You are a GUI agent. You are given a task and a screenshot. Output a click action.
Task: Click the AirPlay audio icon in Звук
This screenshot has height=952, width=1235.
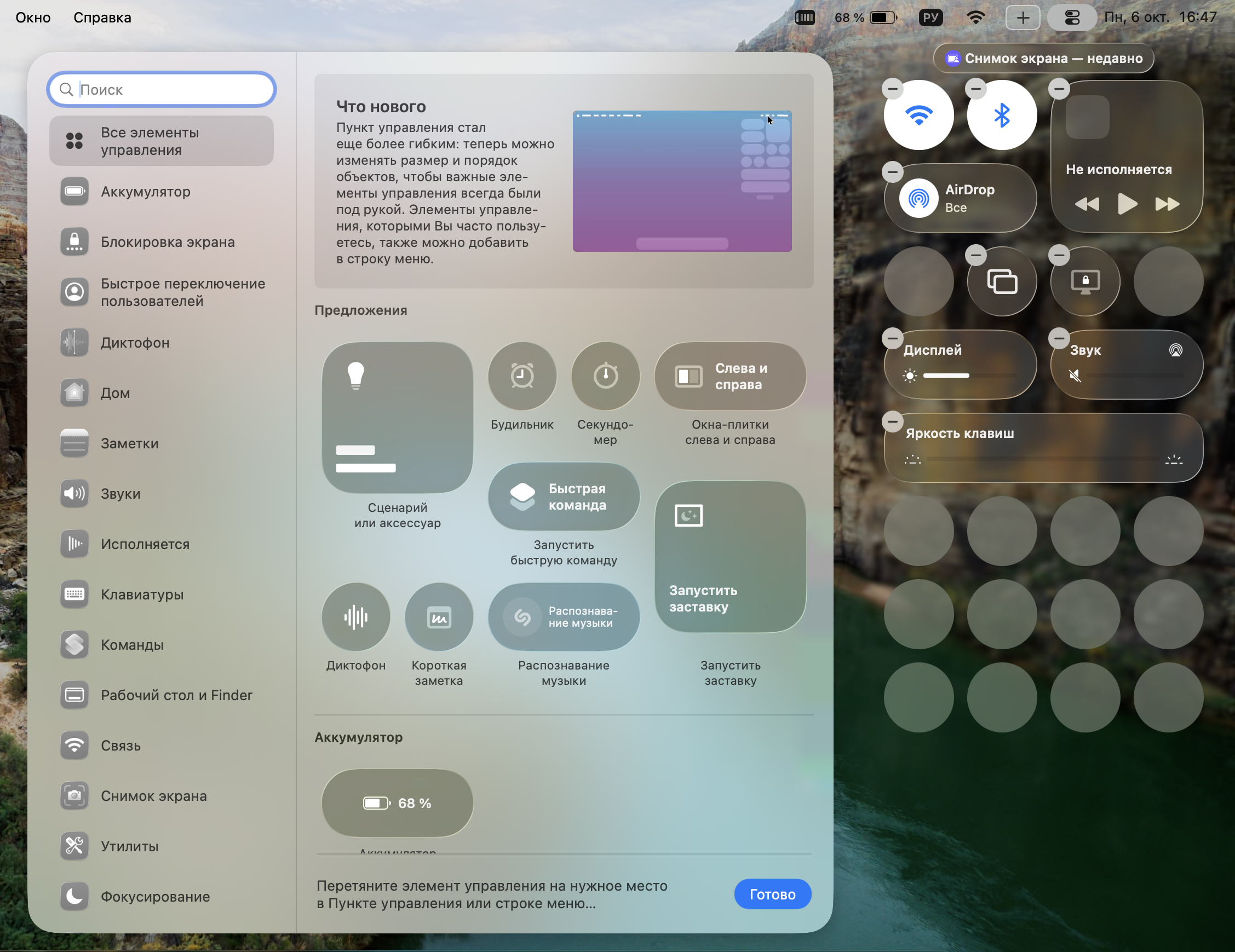pyautogui.click(x=1175, y=350)
